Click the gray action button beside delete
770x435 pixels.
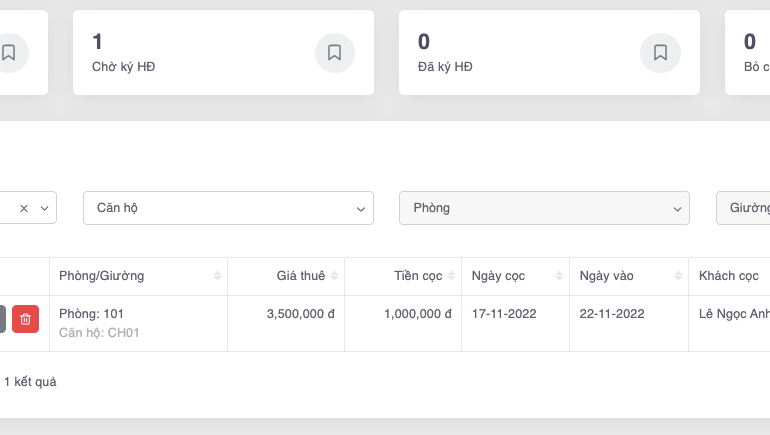point(2,319)
